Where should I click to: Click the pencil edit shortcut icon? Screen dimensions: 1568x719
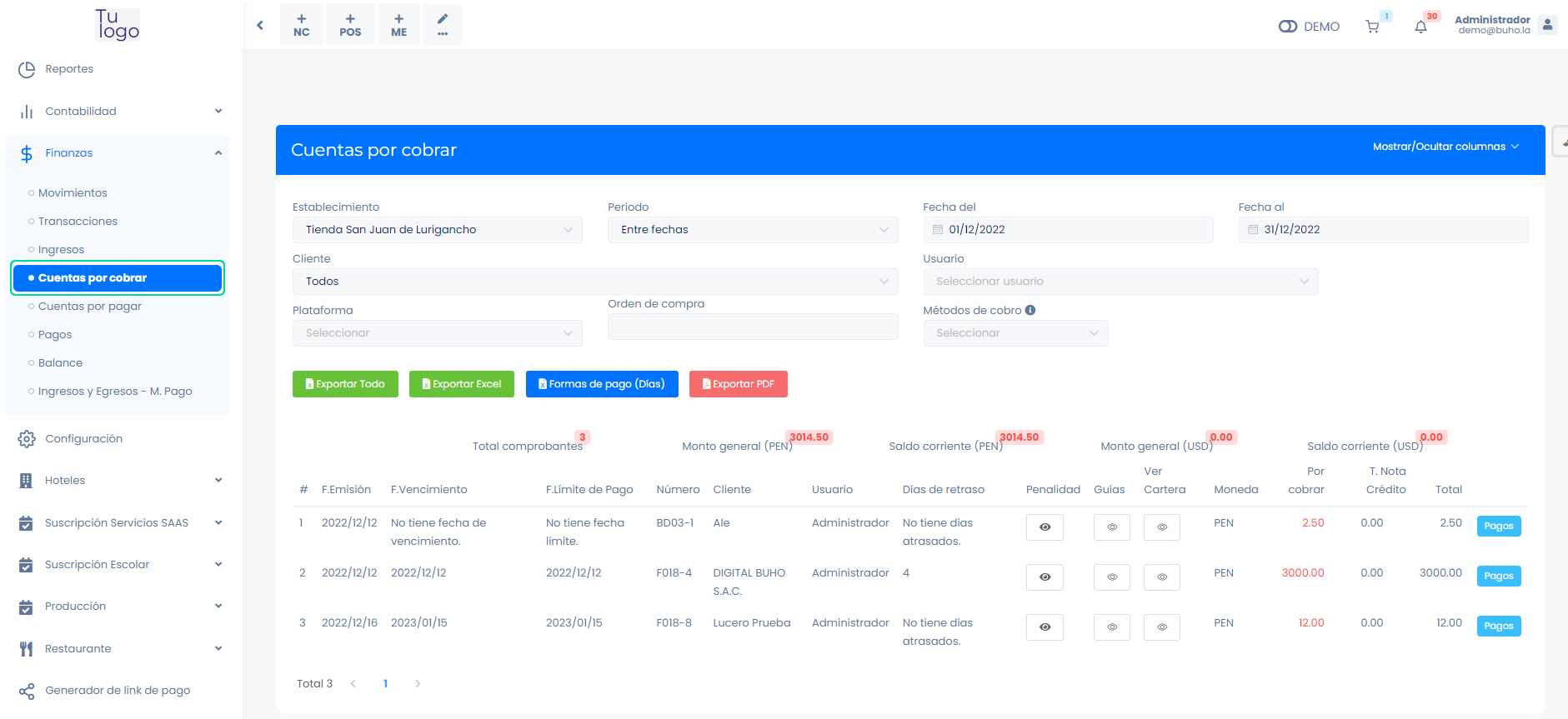(x=442, y=24)
